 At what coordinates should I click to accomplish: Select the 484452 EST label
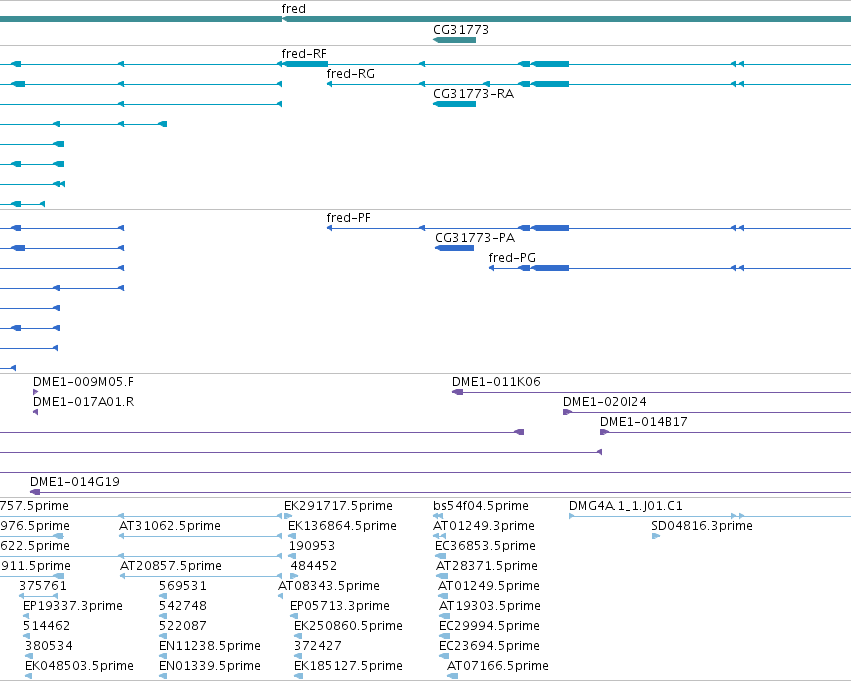[314, 565]
